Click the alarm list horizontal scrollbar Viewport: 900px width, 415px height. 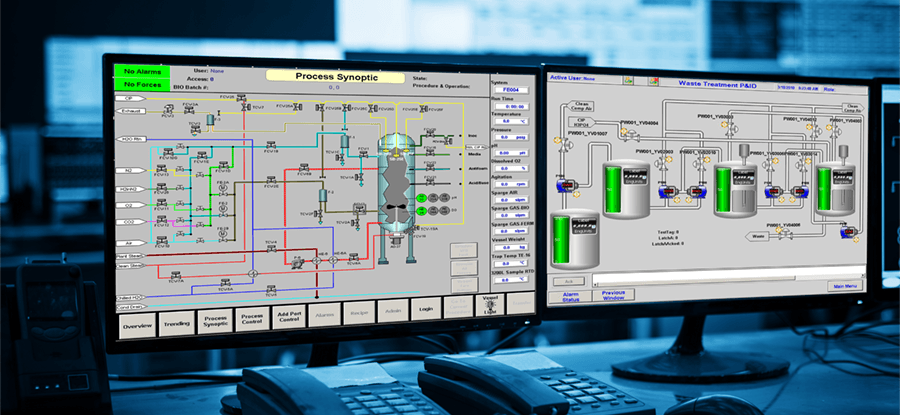coord(729,278)
